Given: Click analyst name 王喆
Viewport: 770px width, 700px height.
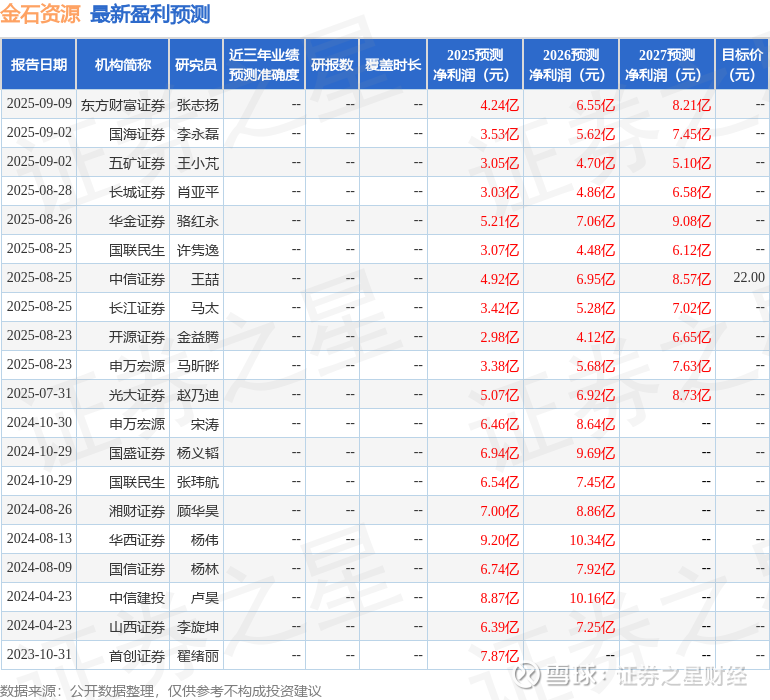Looking at the screenshot, I should pos(205,280).
